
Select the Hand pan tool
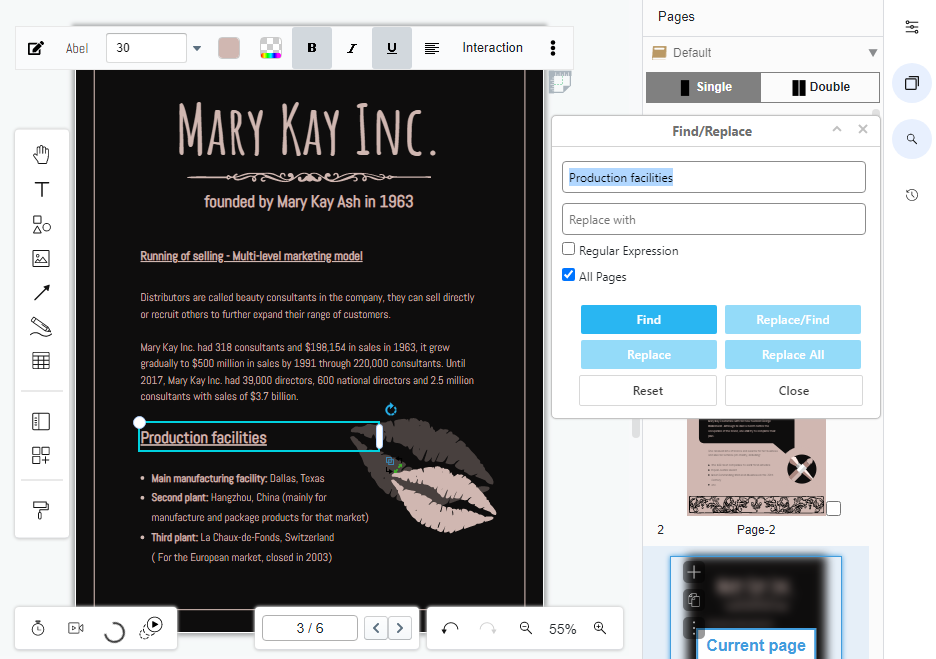point(41,154)
